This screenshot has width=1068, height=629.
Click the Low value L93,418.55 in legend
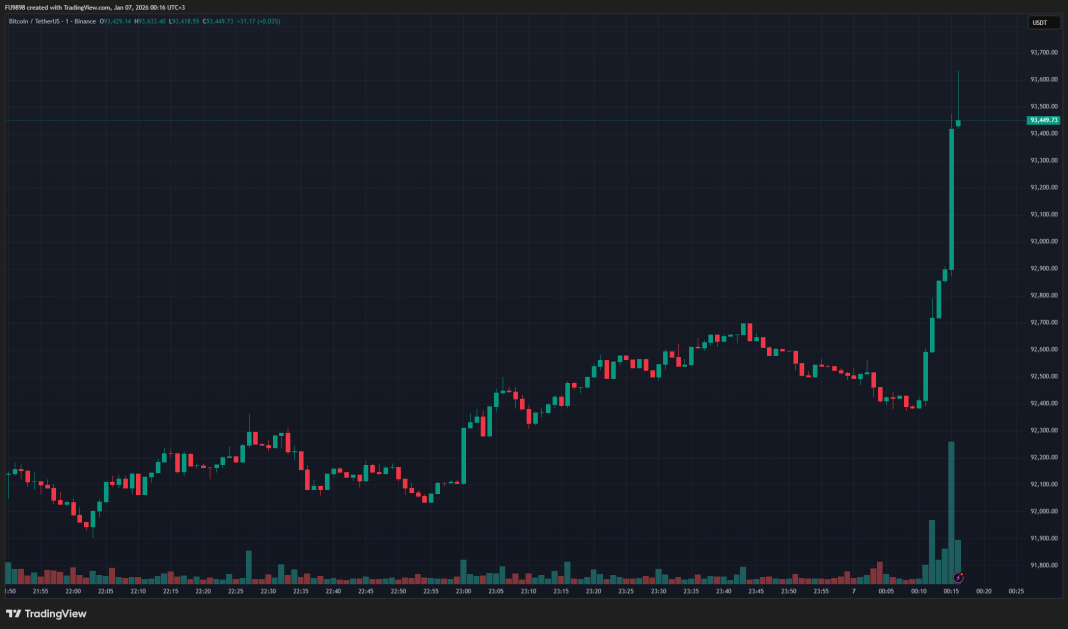[184, 20]
